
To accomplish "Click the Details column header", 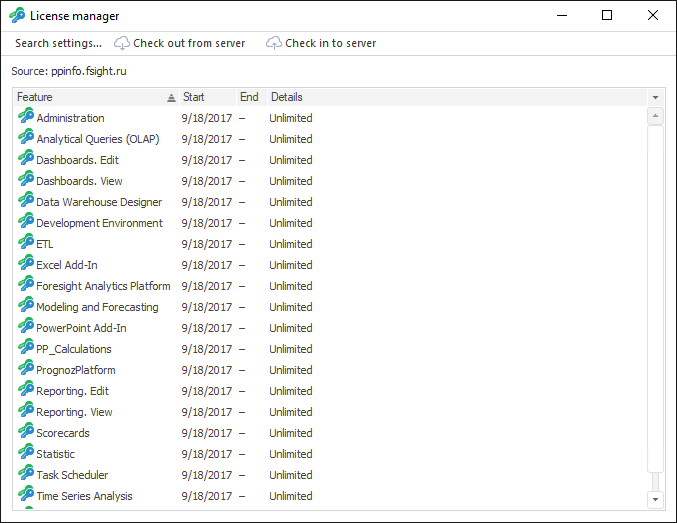I will pos(286,97).
